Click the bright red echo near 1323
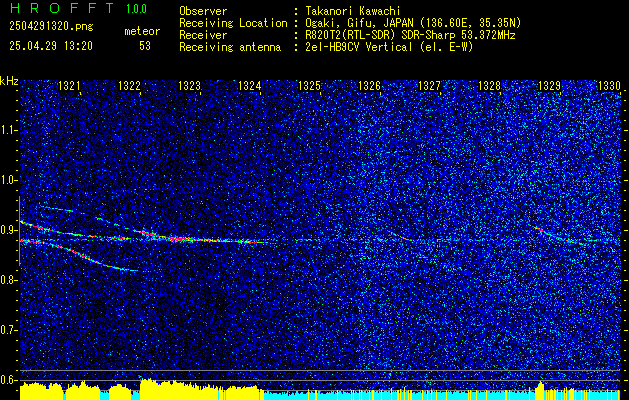This screenshot has width=629, height=400. click(181, 239)
